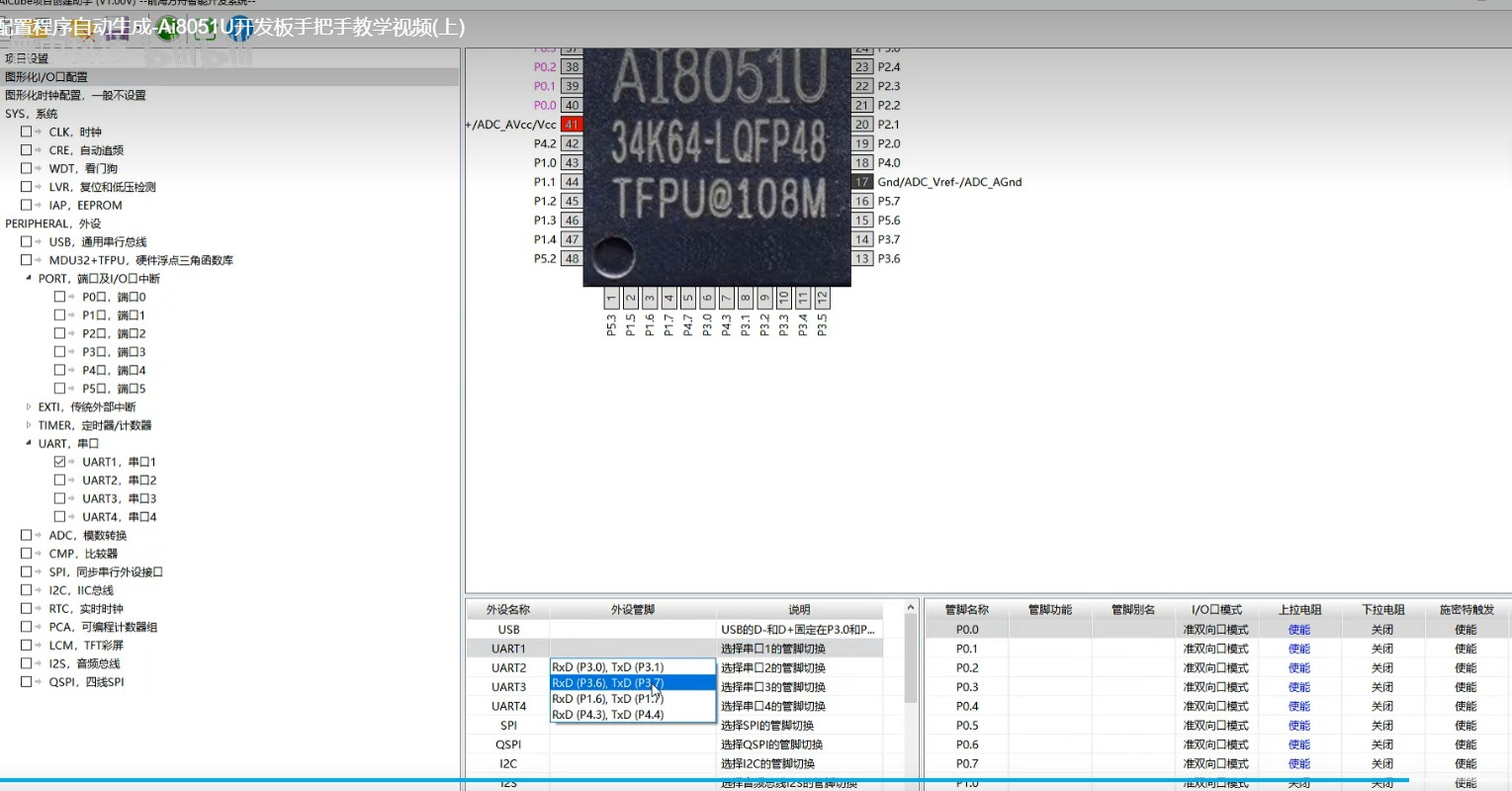
Task: Expand the EXTI 传统外部中断 node
Action: tap(29, 407)
